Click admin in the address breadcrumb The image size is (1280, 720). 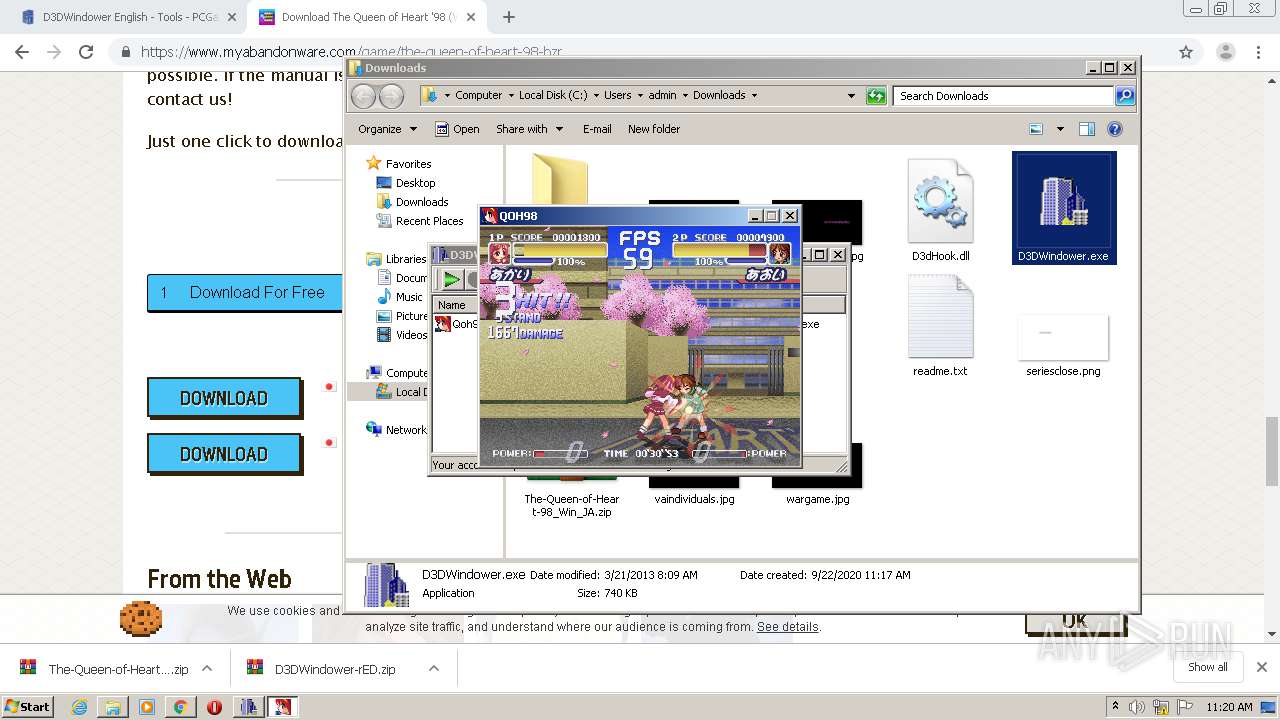point(662,96)
